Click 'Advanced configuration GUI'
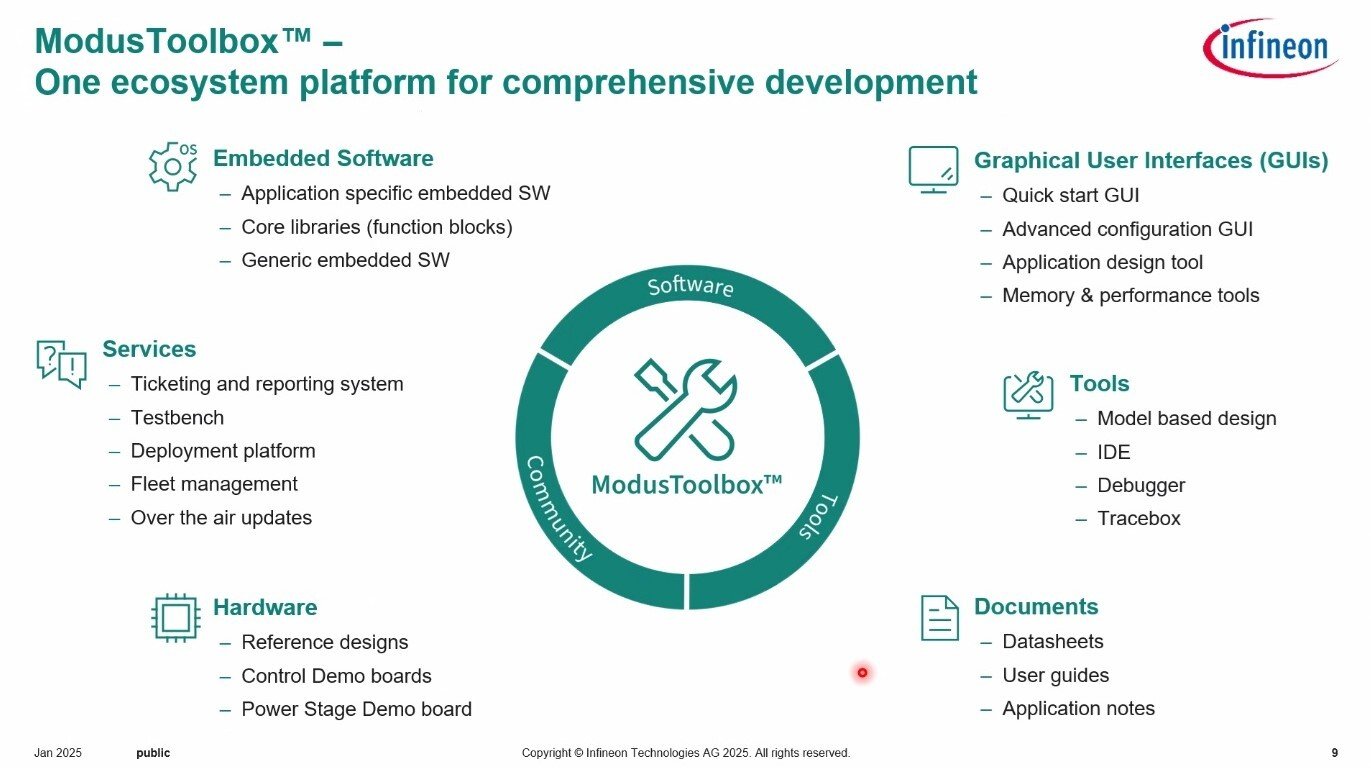1371x768 pixels. coord(1127,229)
